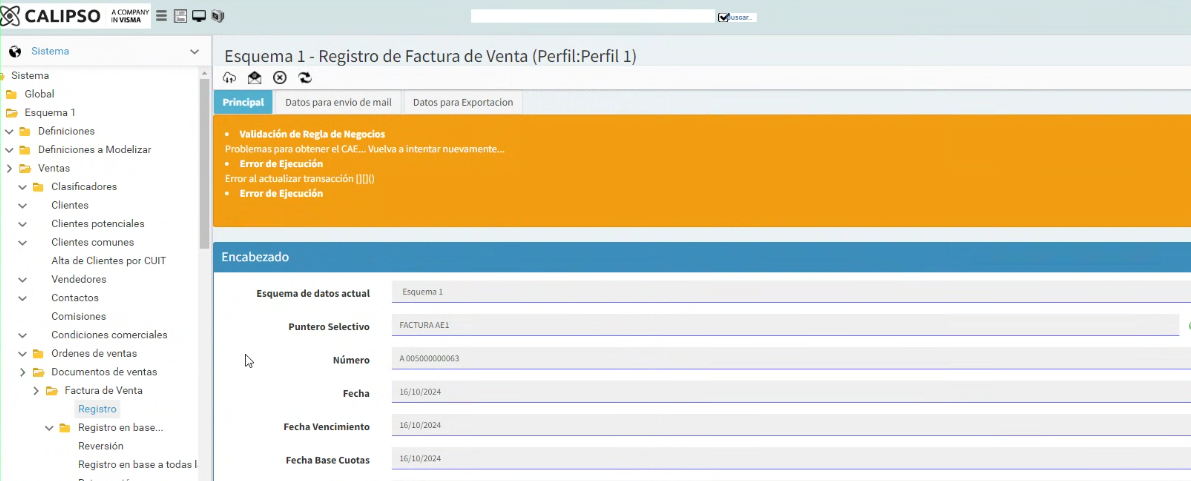
Task: Expand the Definiciones tree node
Action: coord(9,131)
